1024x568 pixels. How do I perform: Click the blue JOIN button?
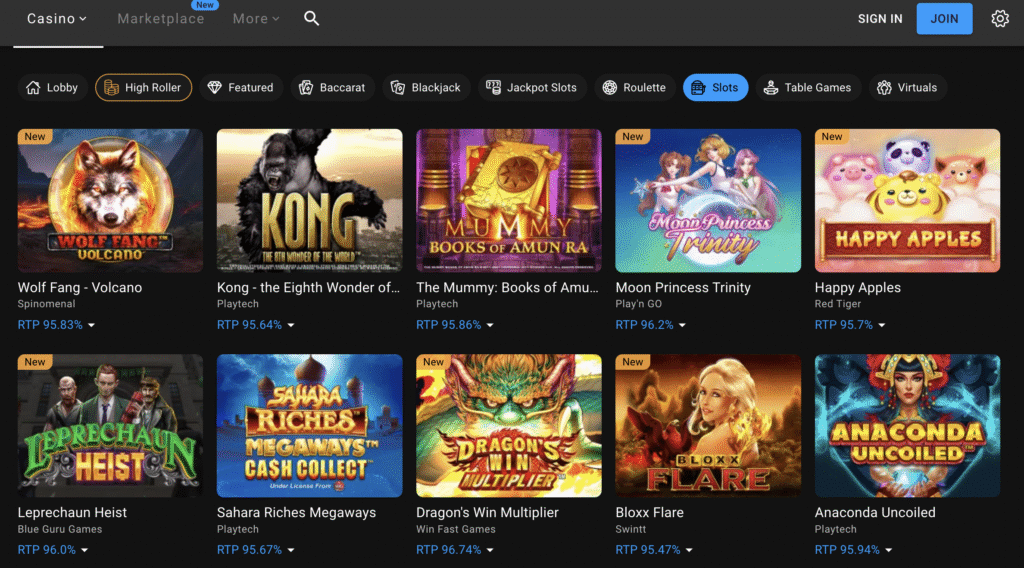944,18
